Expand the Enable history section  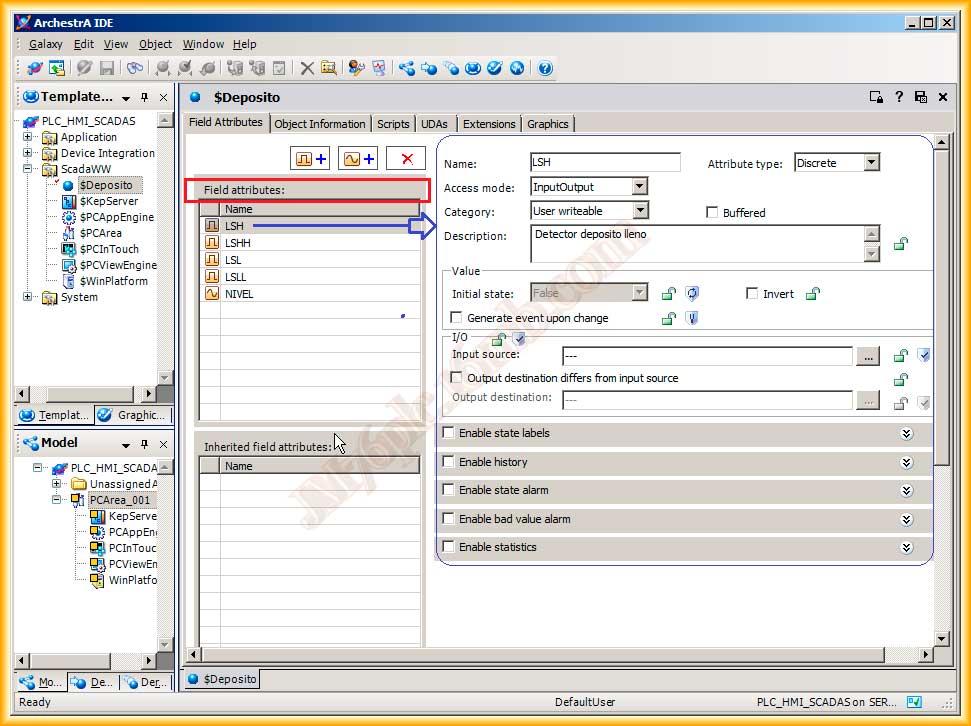pyautogui.click(x=906, y=462)
